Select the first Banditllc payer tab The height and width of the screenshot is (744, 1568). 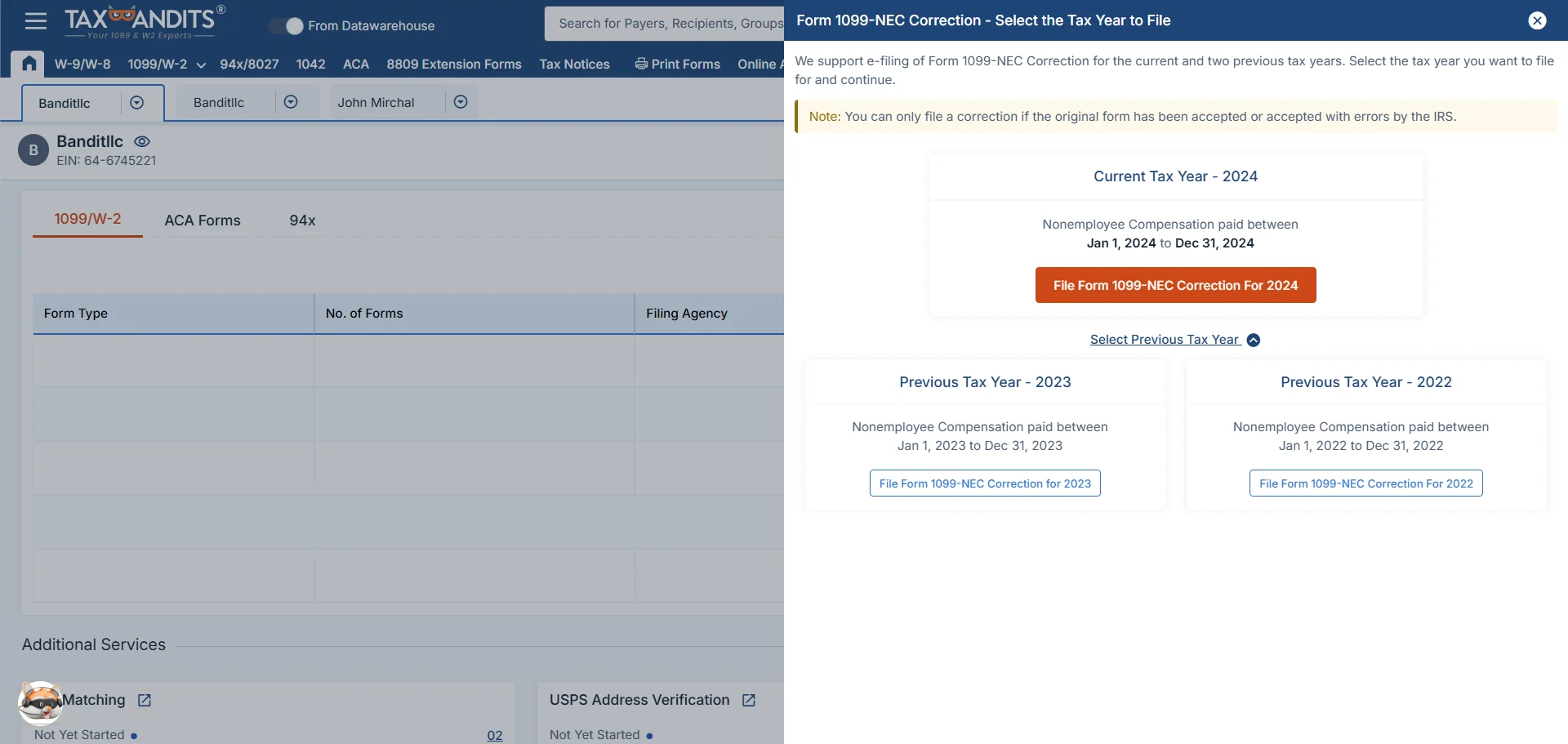(65, 103)
